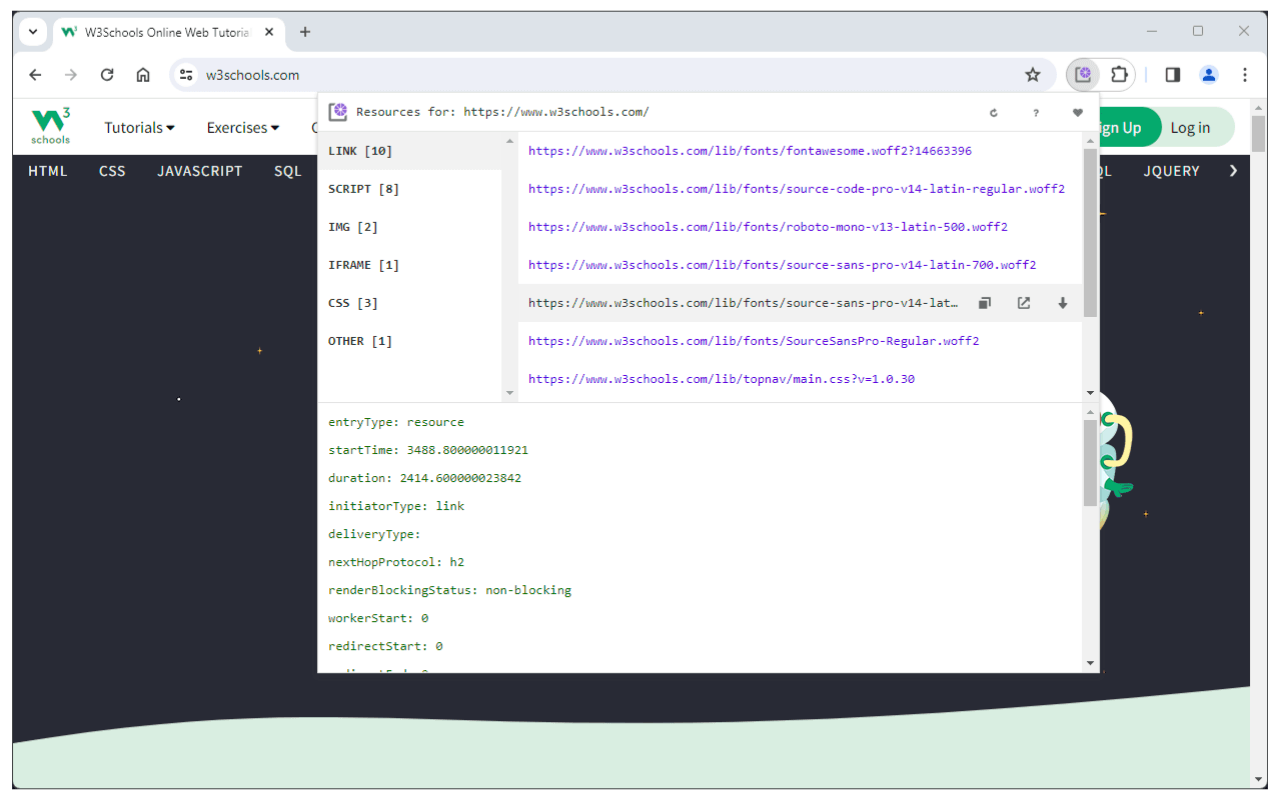Click the refresh icon in Resources popup header
Screen dimensions: 1280x800
tap(993, 112)
